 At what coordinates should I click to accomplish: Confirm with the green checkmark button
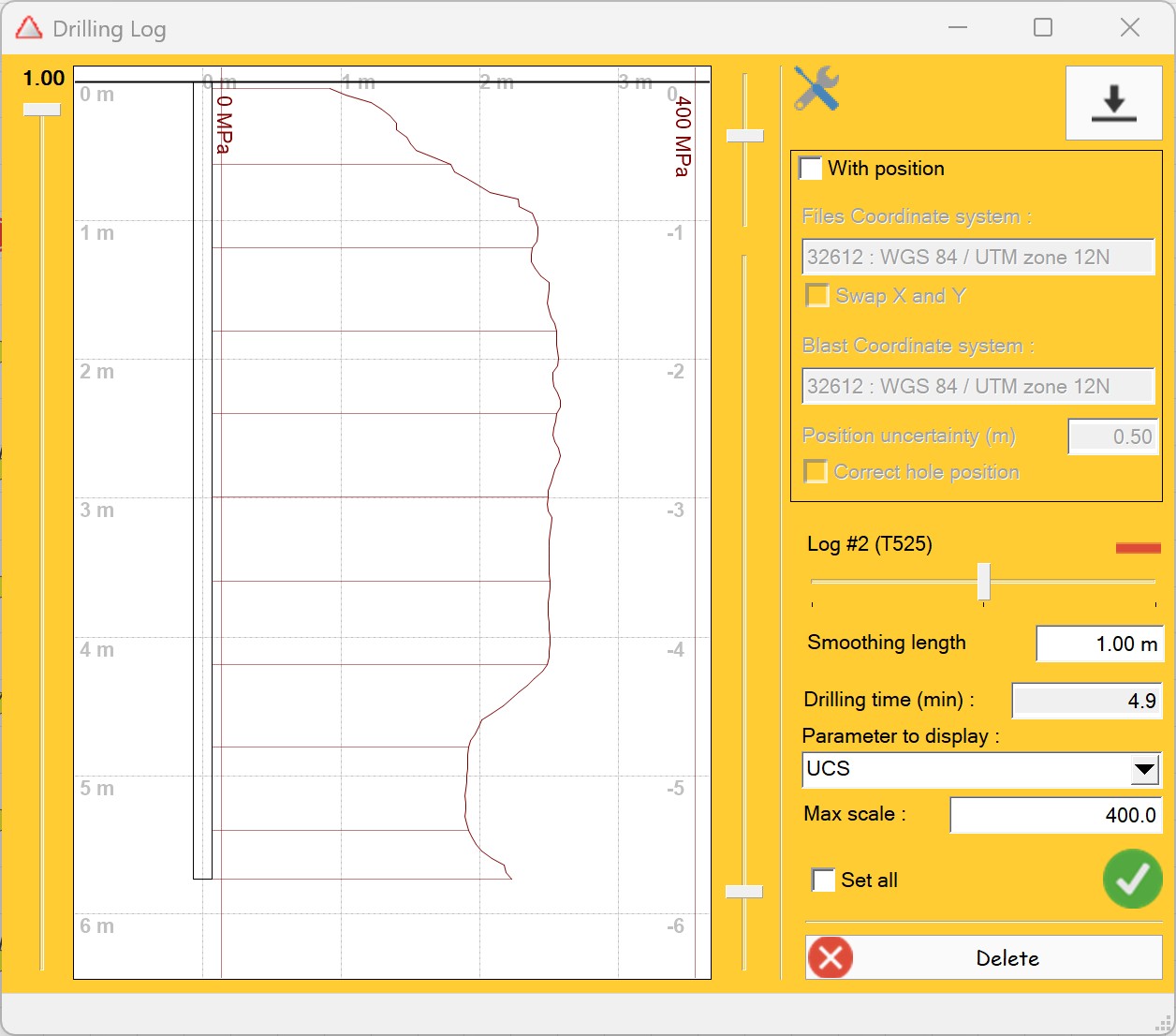[x=1132, y=879]
